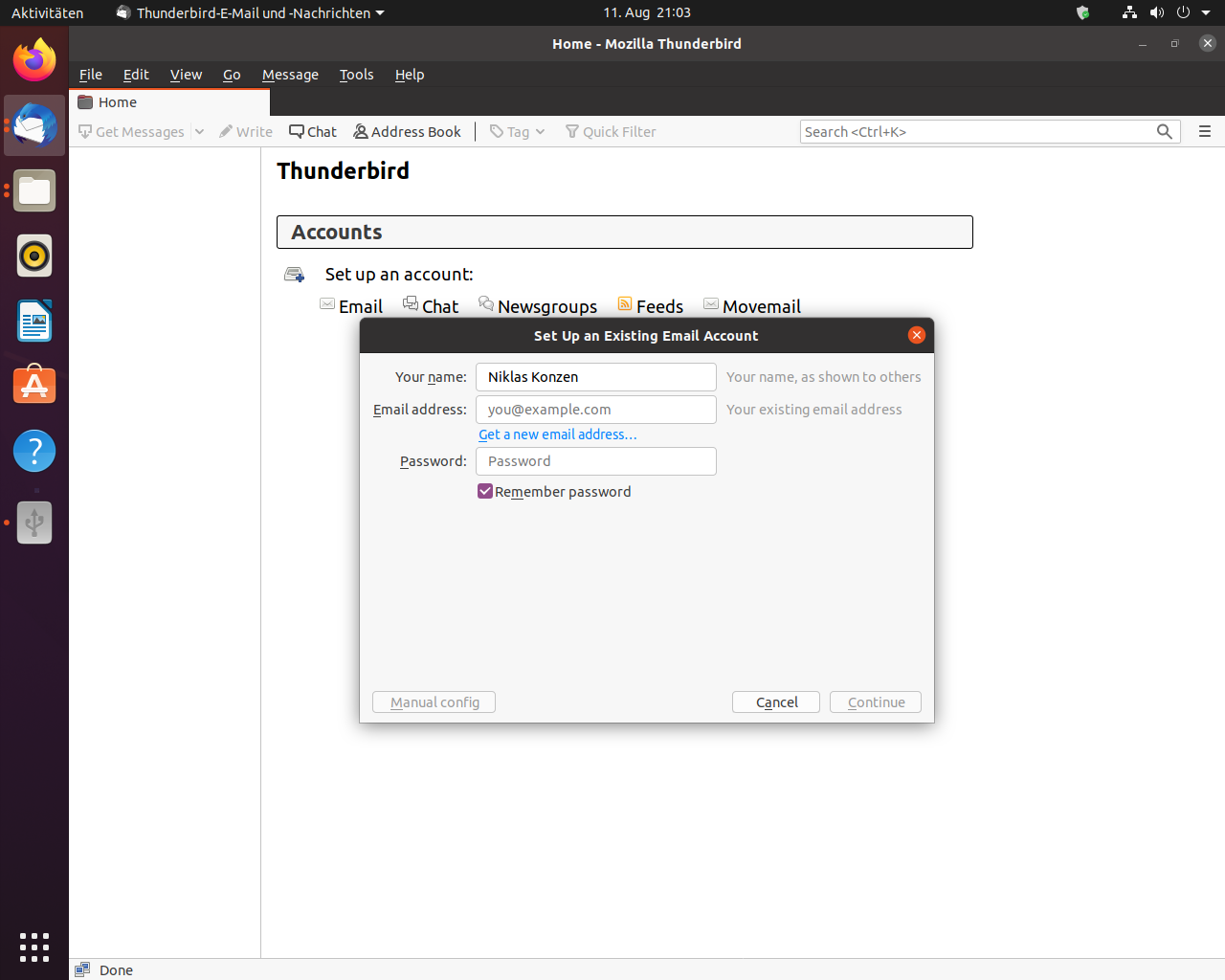Image resolution: width=1225 pixels, height=980 pixels.
Task: Click the Thunderbird dock icon
Action: point(34,125)
